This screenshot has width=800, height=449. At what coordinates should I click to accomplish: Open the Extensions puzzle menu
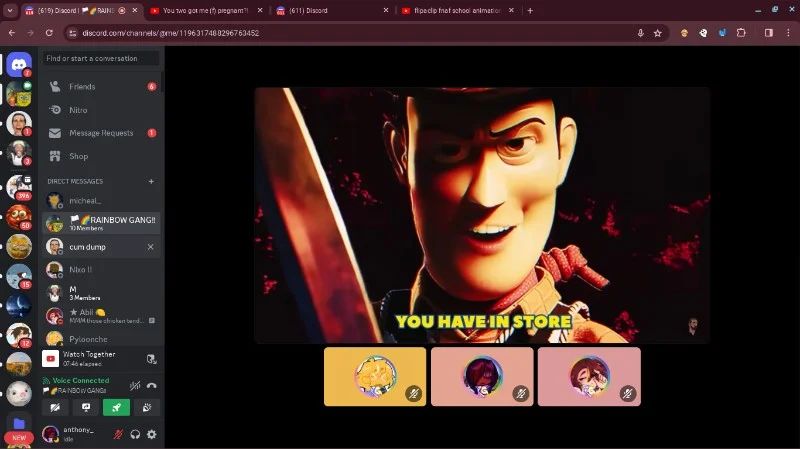(741, 33)
